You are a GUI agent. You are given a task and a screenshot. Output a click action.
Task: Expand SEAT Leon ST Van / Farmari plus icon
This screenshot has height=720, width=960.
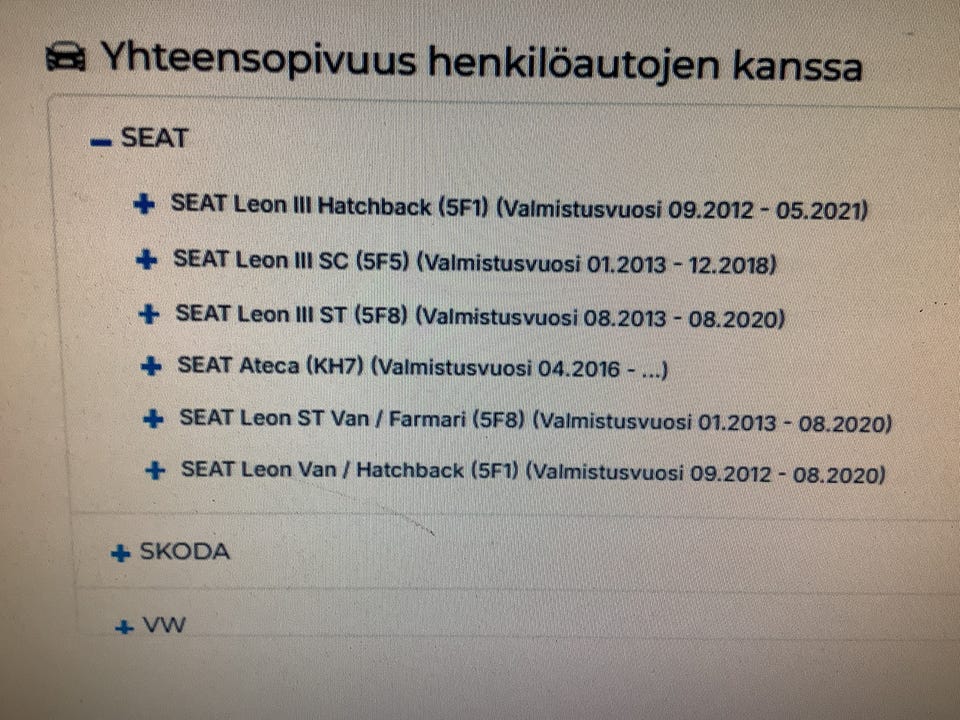153,419
